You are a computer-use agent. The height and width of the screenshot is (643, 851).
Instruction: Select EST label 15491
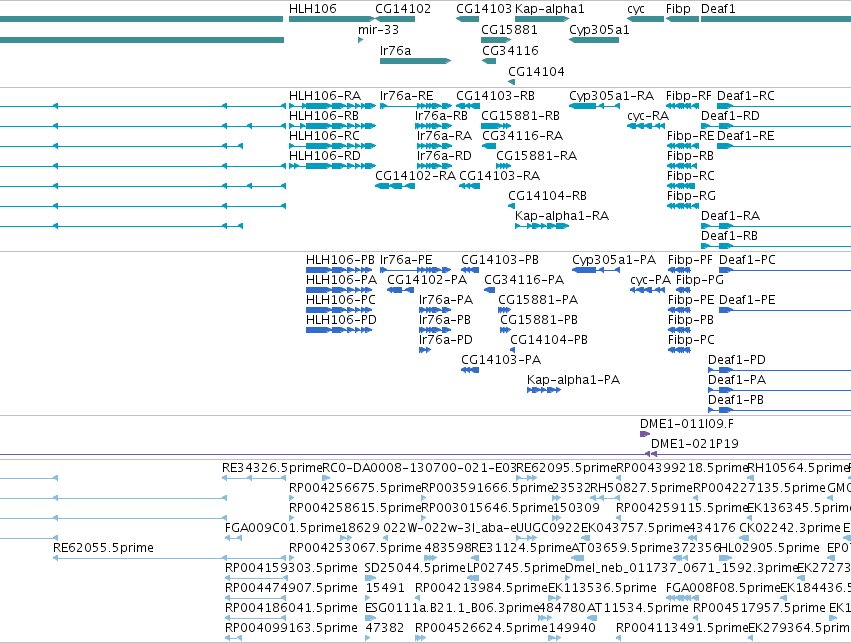tap(385, 588)
